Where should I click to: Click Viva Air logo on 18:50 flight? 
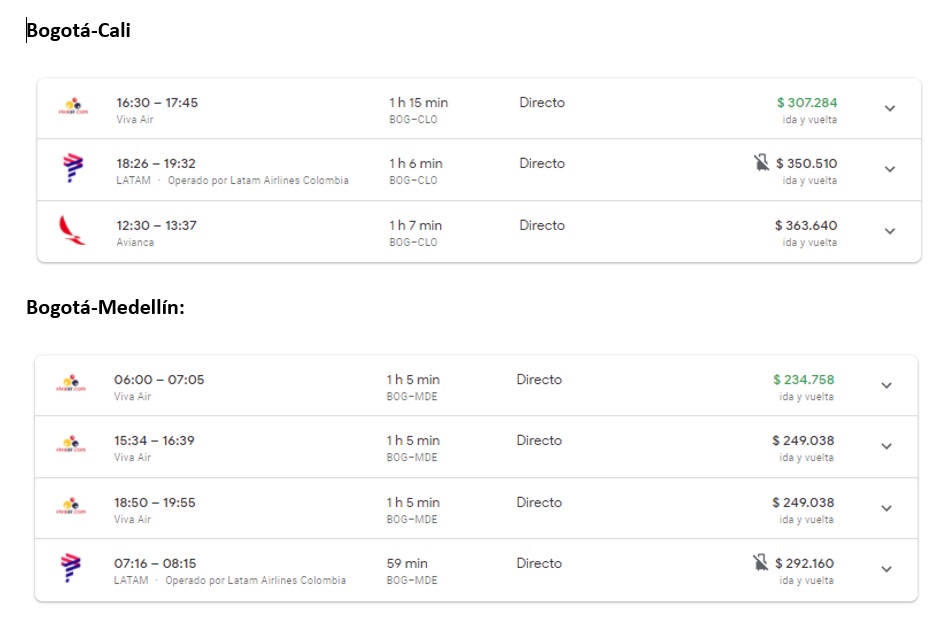click(x=70, y=506)
